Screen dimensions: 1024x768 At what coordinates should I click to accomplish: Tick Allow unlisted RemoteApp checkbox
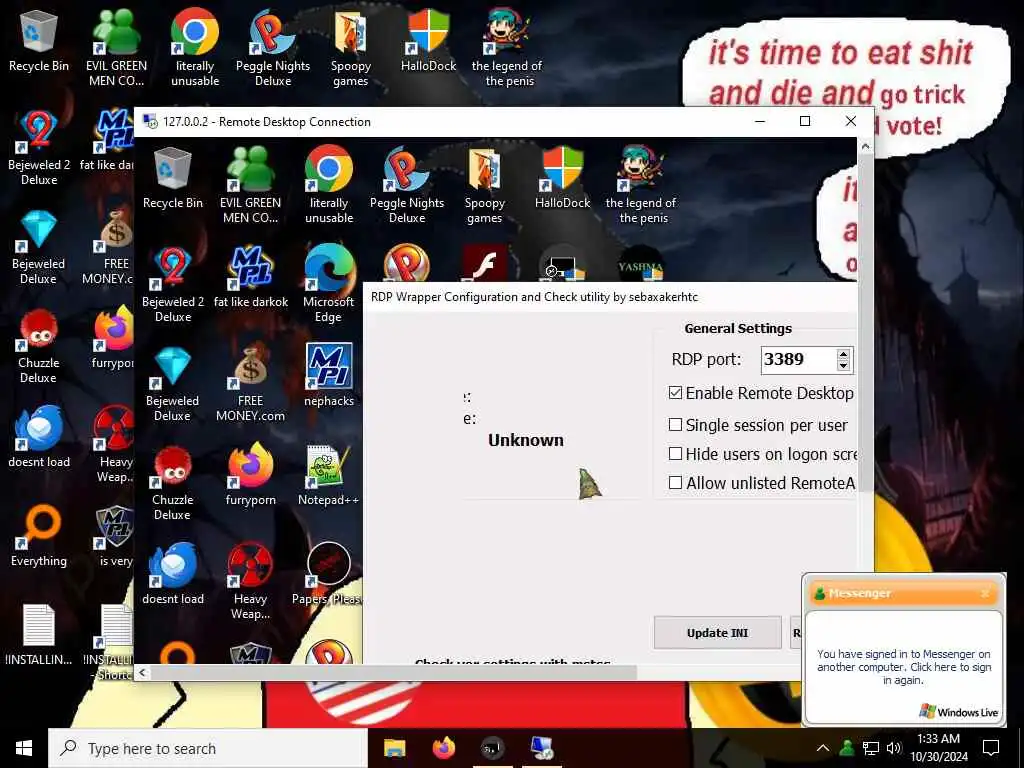click(x=675, y=483)
